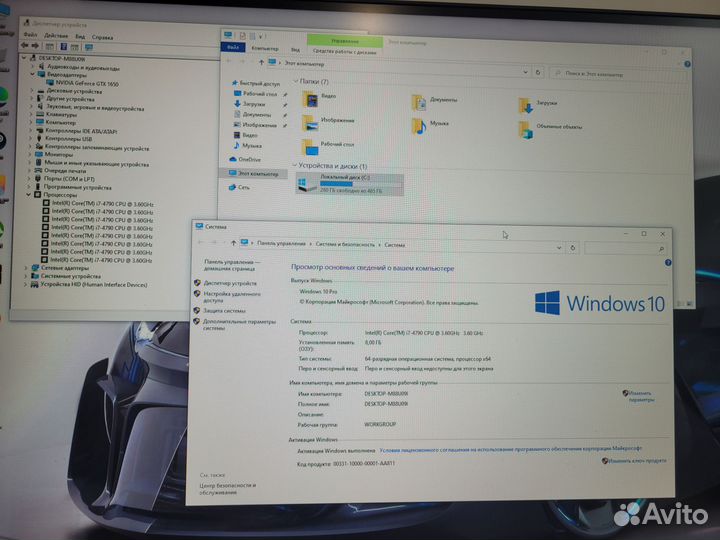Viewport: 720px width, 540px height.
Task: Click the up arrow in Explorer address bar
Action: click(x=261, y=62)
